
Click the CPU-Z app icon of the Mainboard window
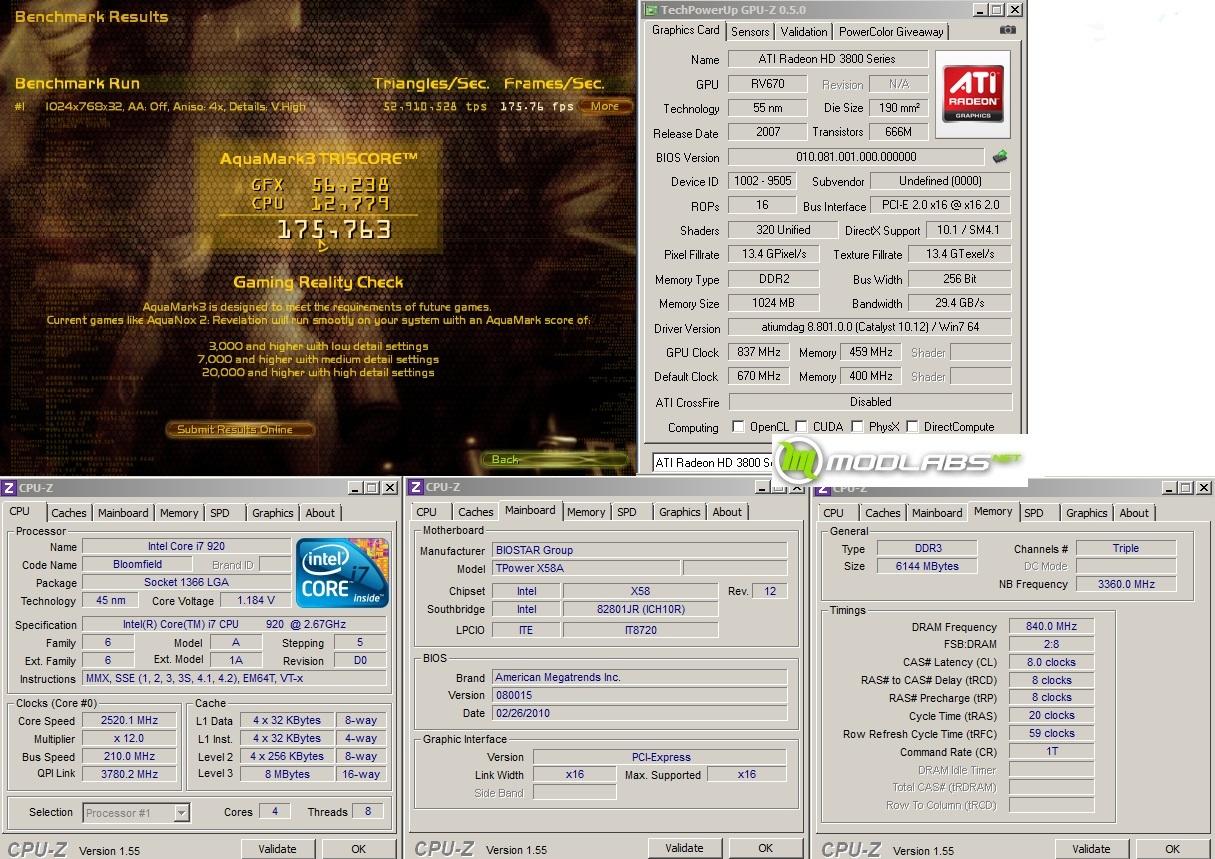pyautogui.click(x=416, y=488)
